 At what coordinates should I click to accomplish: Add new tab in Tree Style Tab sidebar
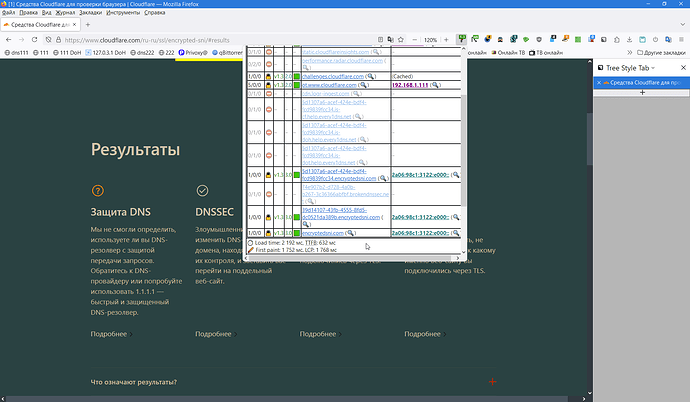click(x=642, y=92)
